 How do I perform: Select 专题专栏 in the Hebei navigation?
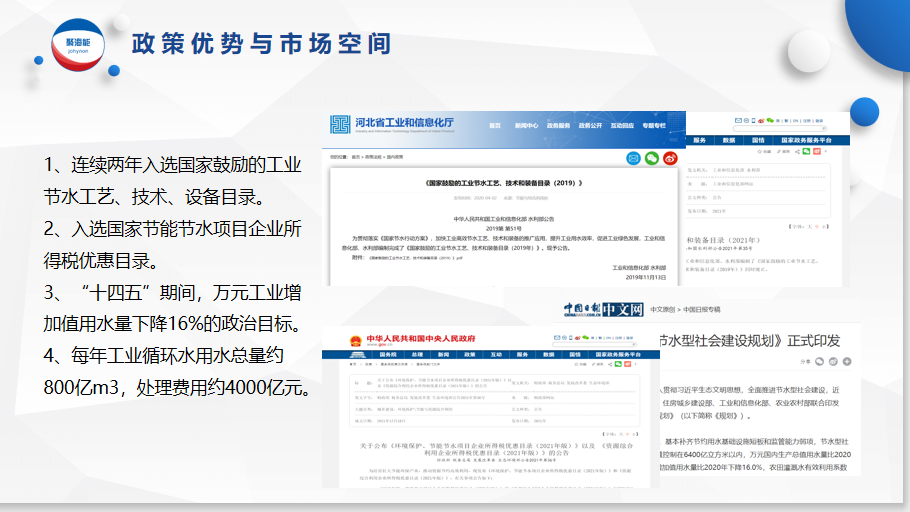(654, 126)
